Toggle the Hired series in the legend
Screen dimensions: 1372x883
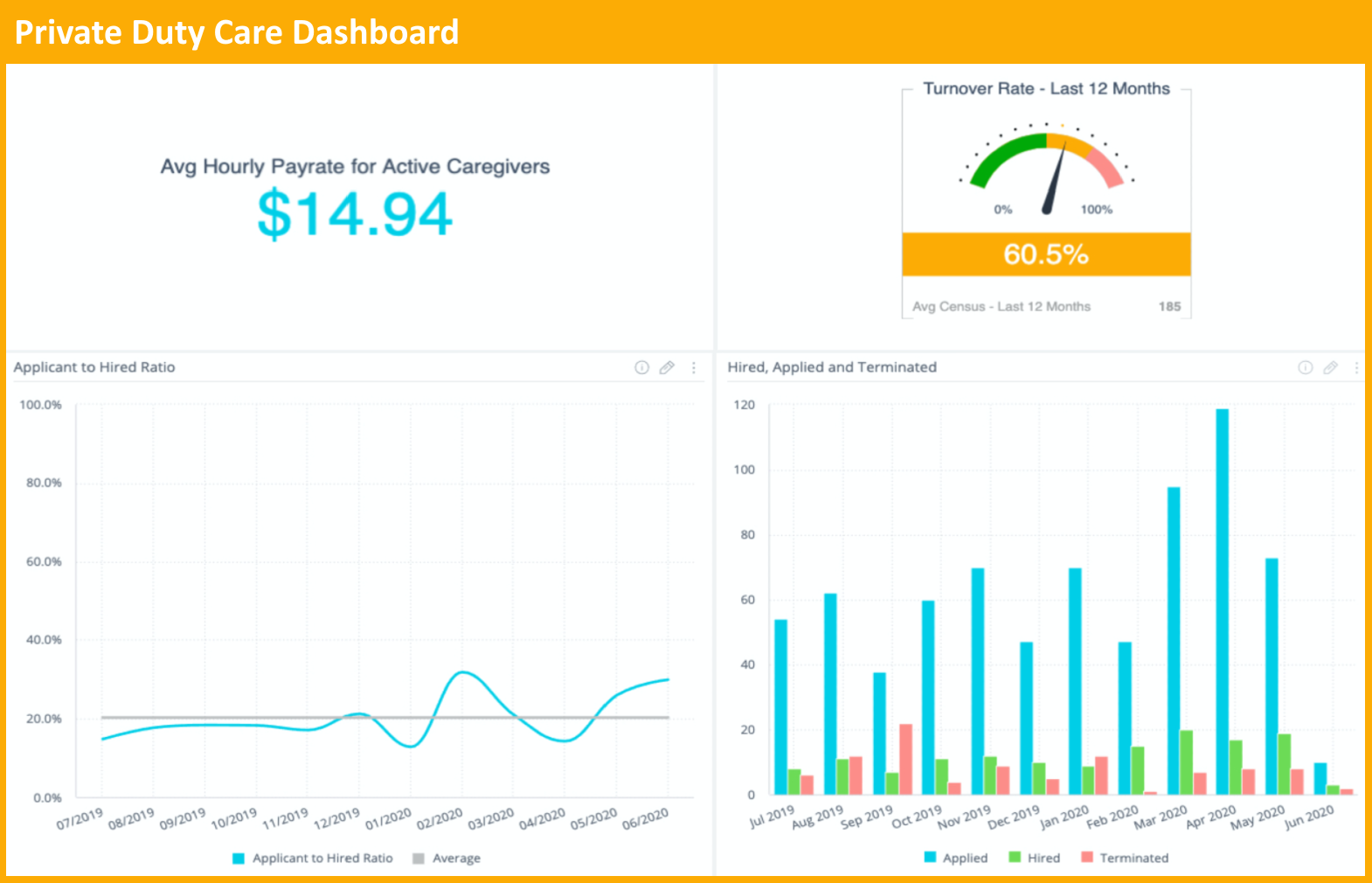(1035, 858)
